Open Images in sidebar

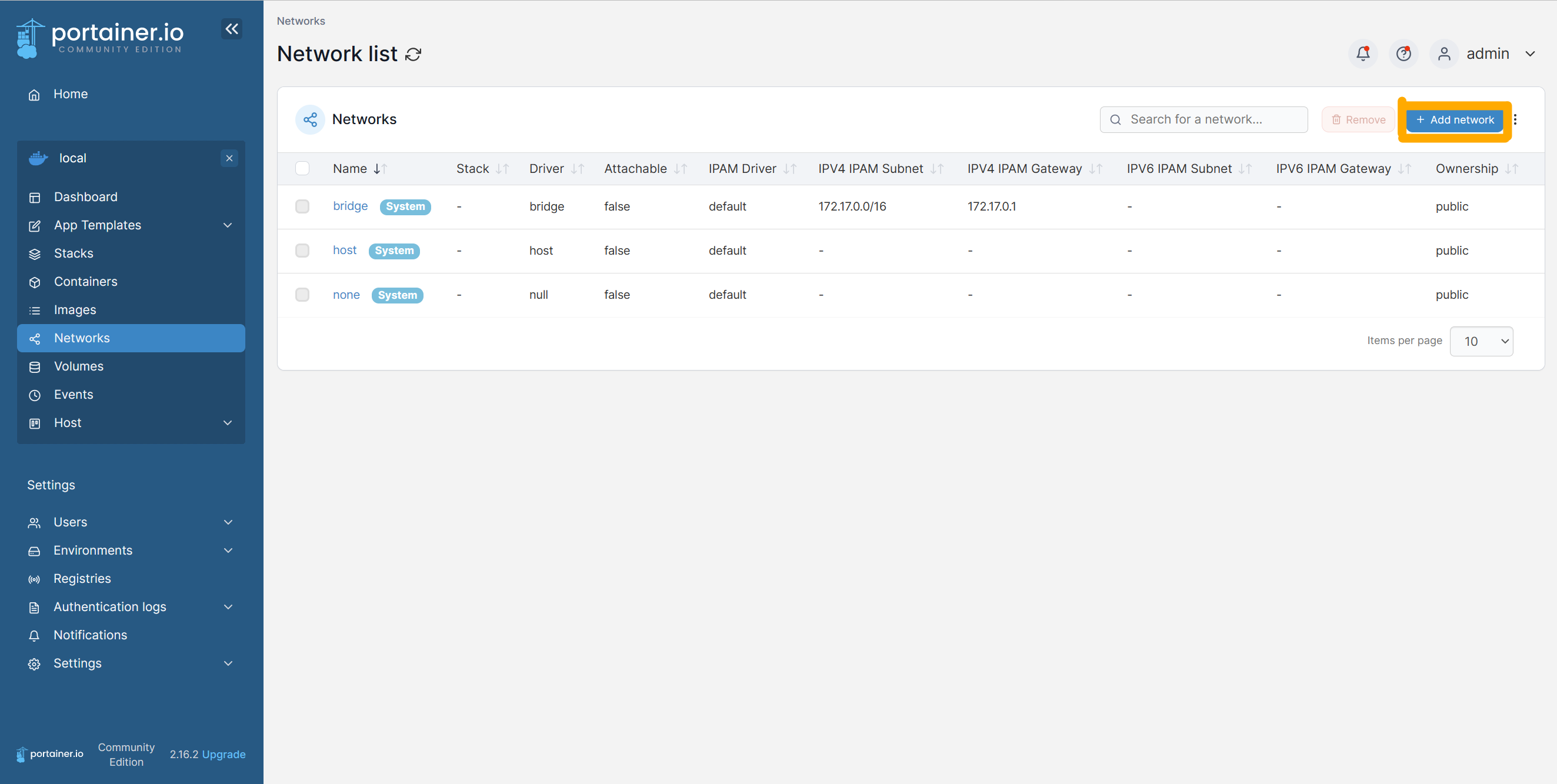tap(131, 310)
